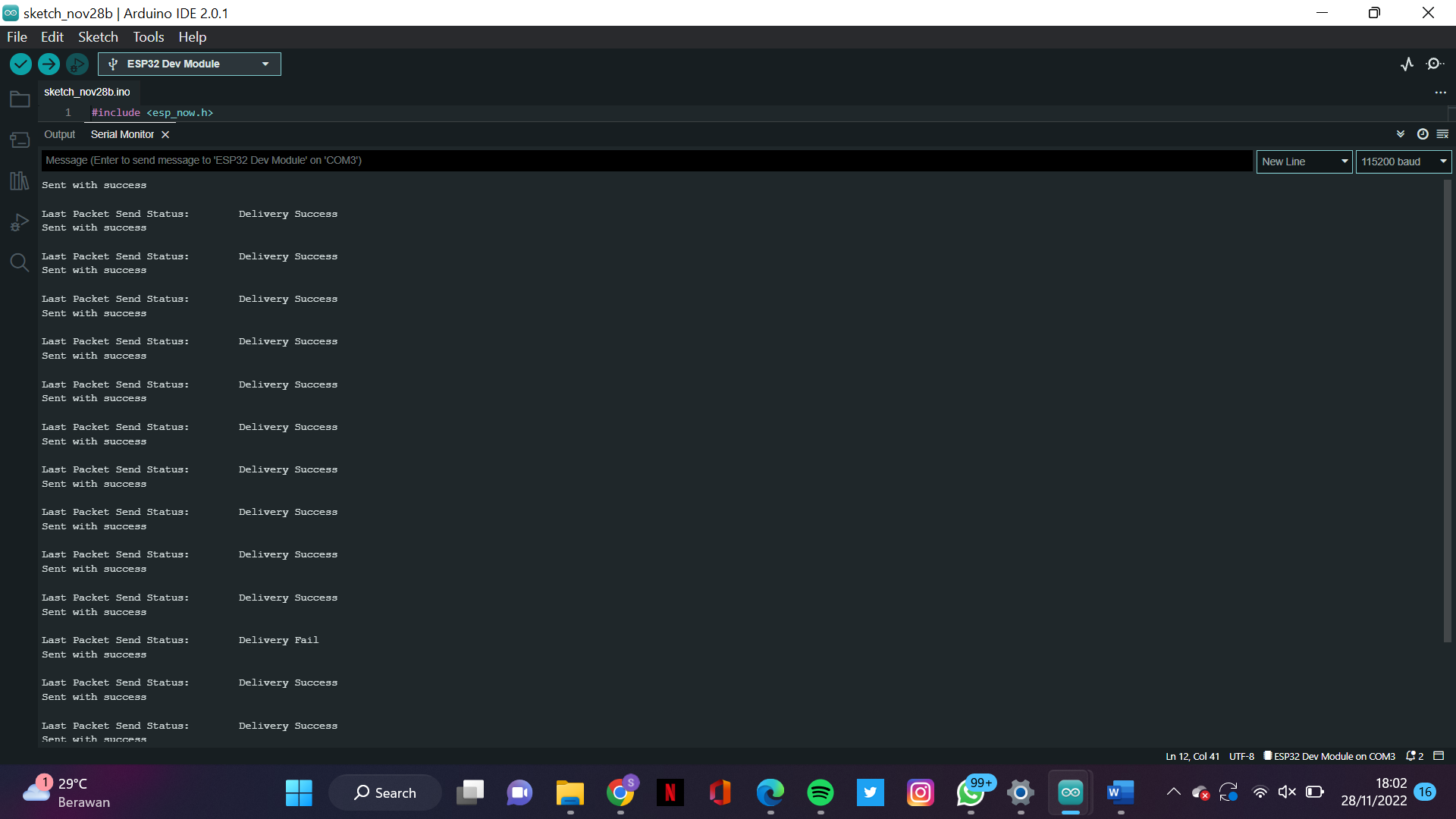Show hidden system tray icons chevron

tap(1173, 792)
